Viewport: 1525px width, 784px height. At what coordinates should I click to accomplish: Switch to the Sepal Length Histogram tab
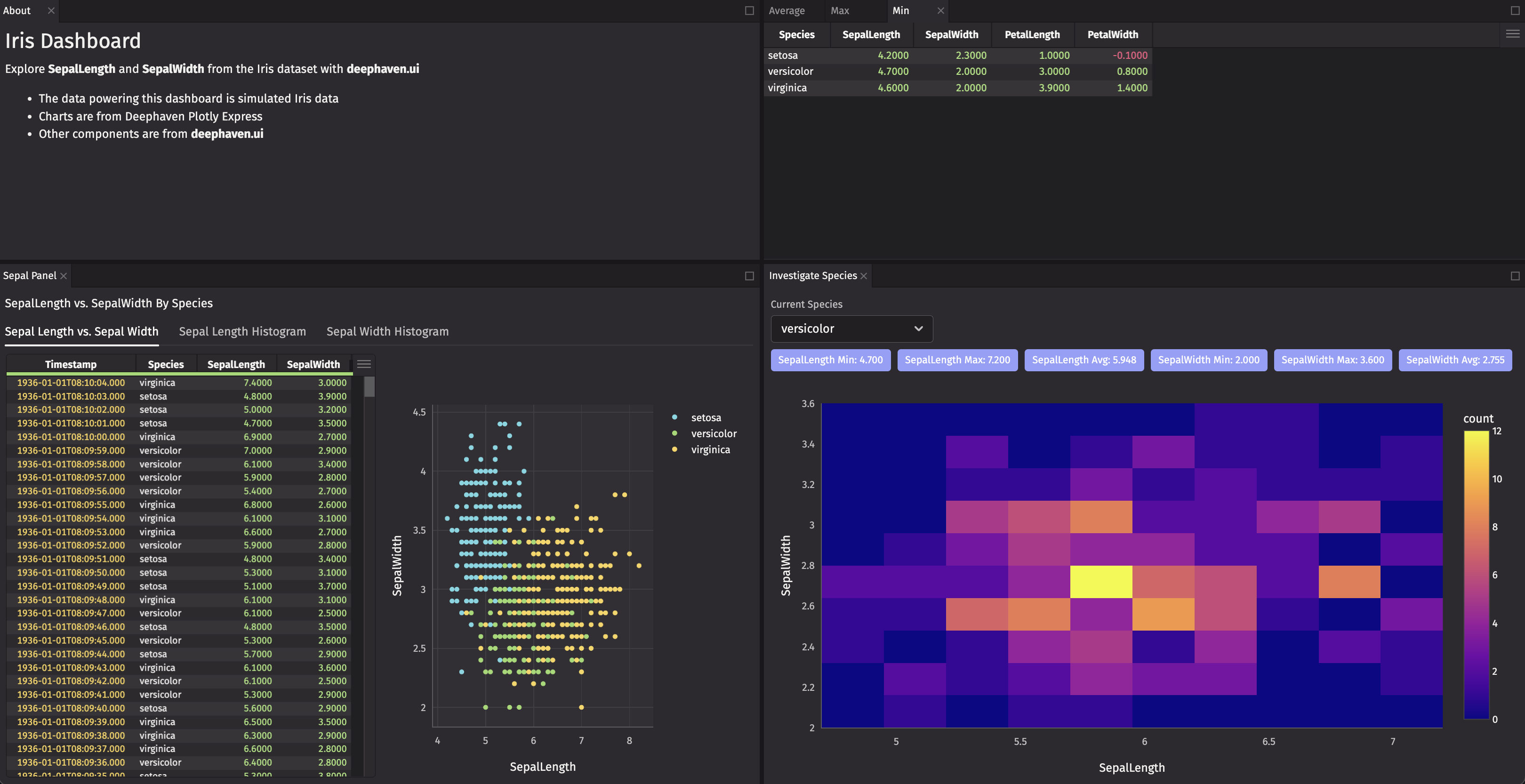point(242,331)
